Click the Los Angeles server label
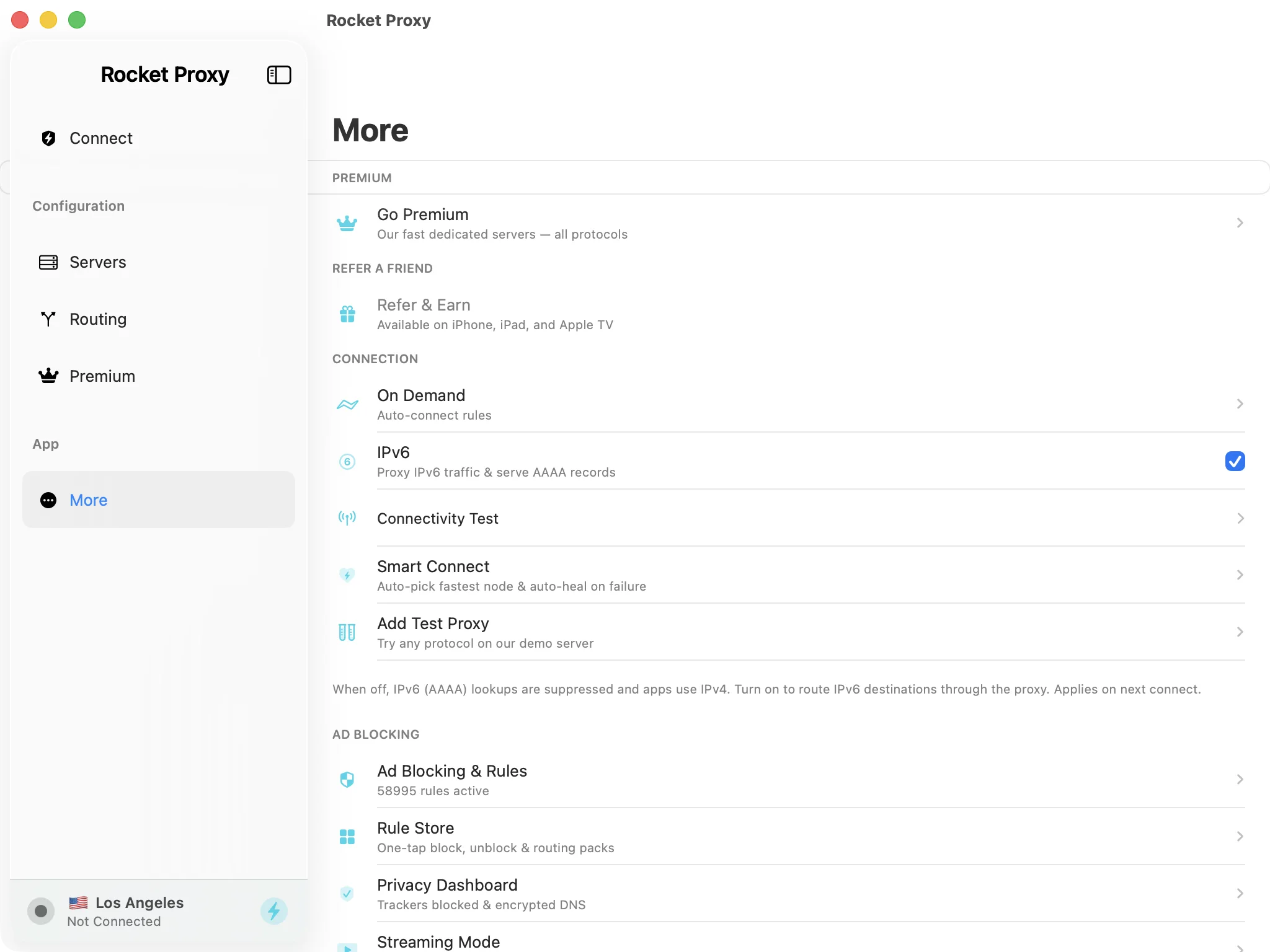The width and height of the screenshot is (1270, 952). coord(140,902)
